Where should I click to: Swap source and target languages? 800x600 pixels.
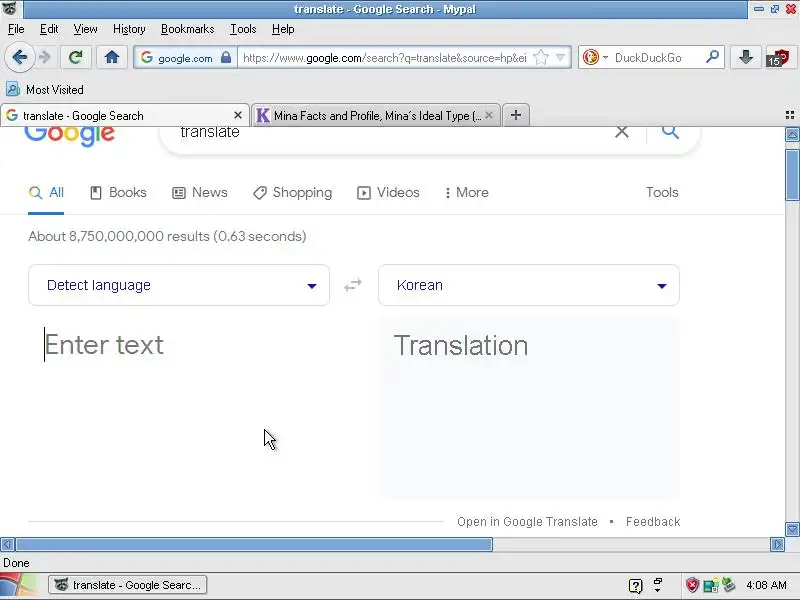(353, 285)
